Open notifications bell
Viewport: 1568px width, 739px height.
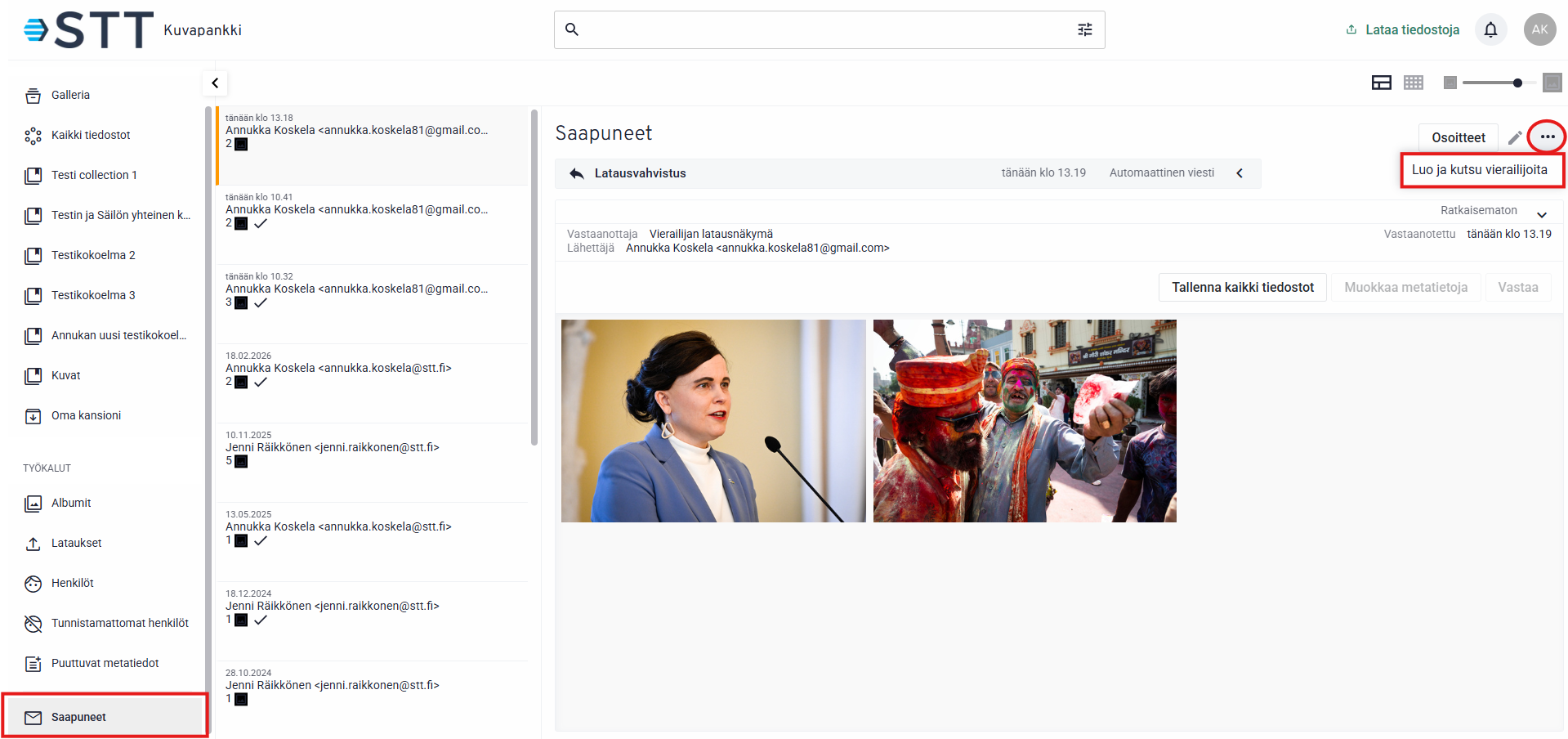click(x=1490, y=30)
